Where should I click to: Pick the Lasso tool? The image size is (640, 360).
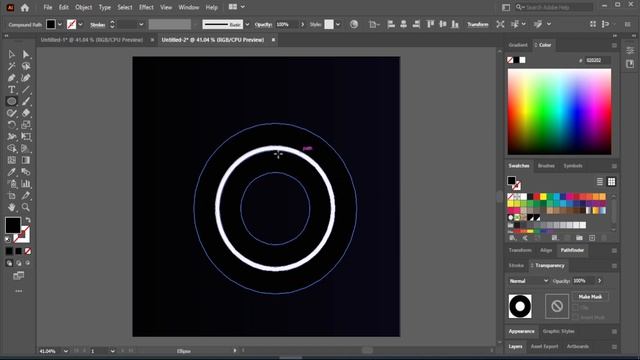(26, 66)
